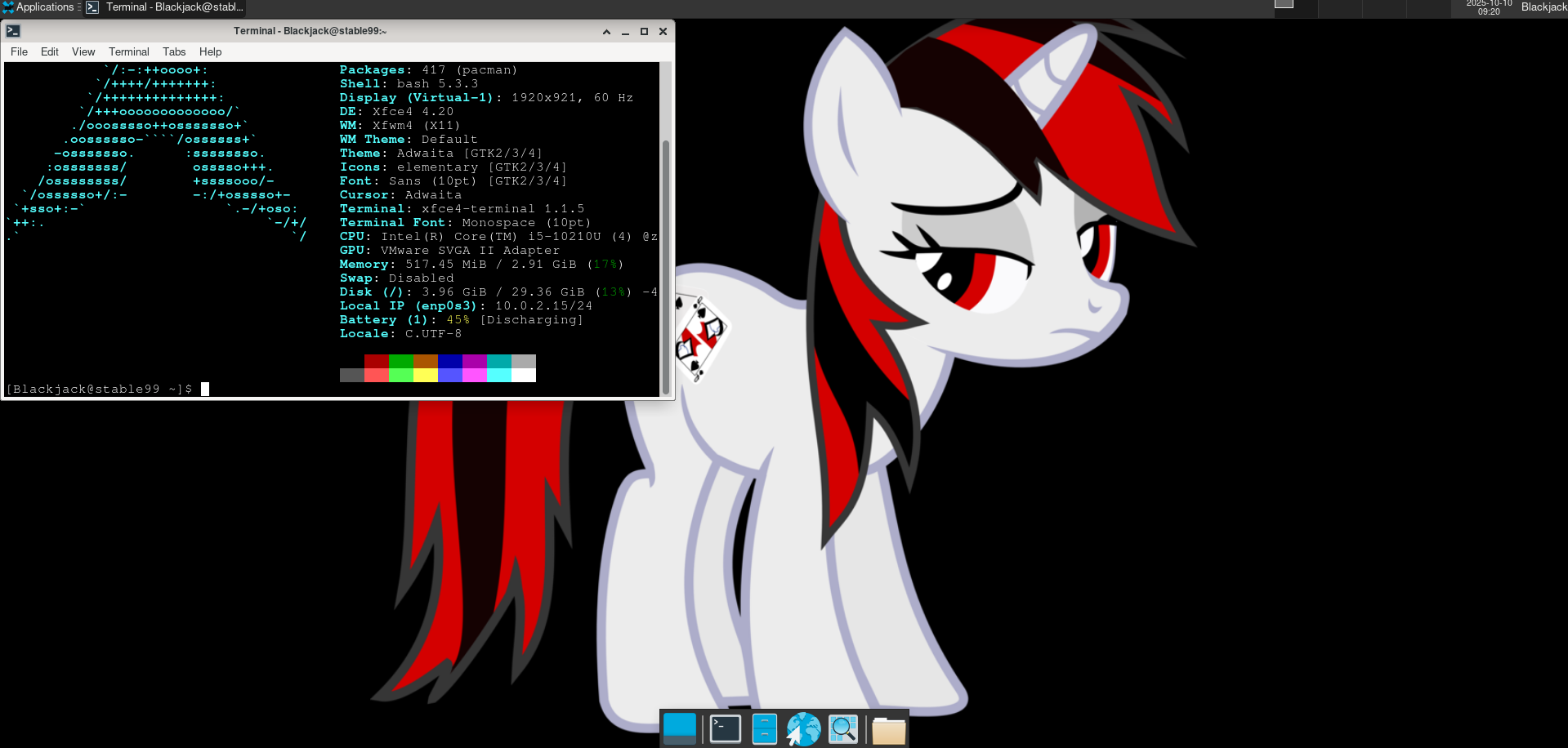The image size is (1568, 748).
Task: Click the bright yellow color block in the terminal
Action: coord(426,375)
